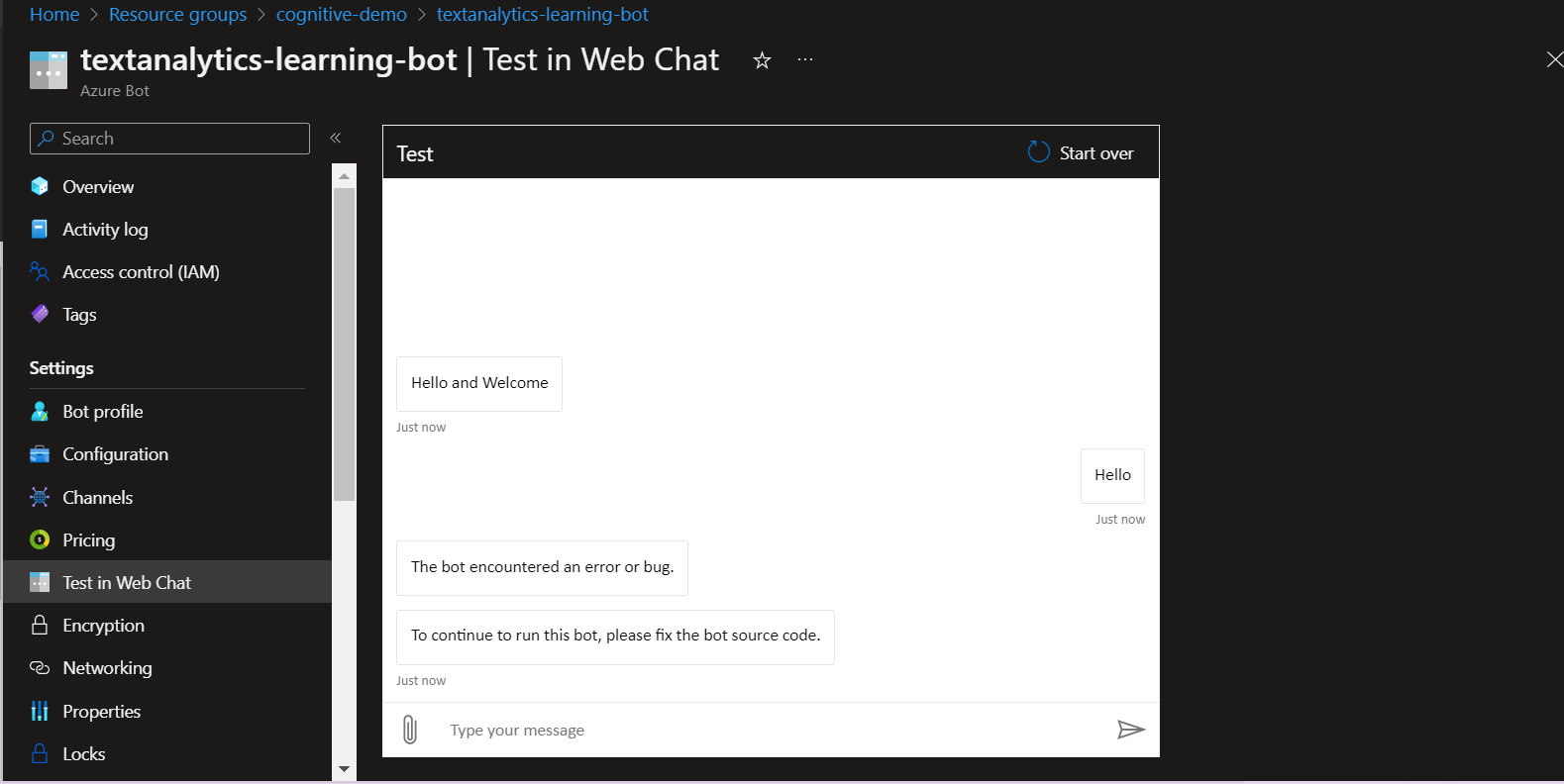Open the Bot profile settings
Viewport: 1564px width, 784px height.
[167, 411]
